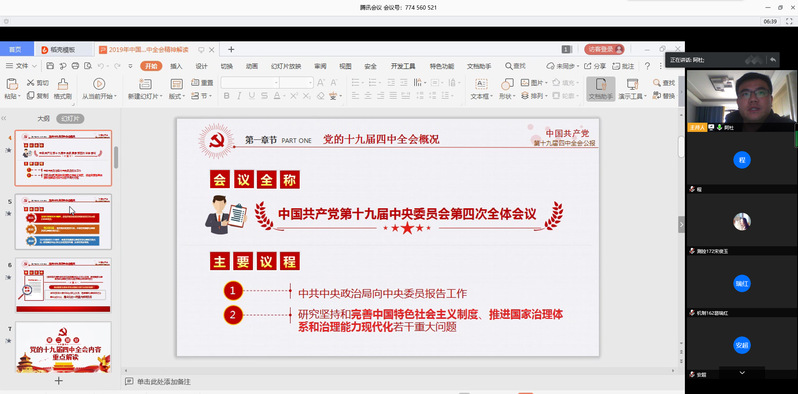This screenshot has width=798, height=394.
Task: Toggle italic formatting button
Action: pos(239,96)
